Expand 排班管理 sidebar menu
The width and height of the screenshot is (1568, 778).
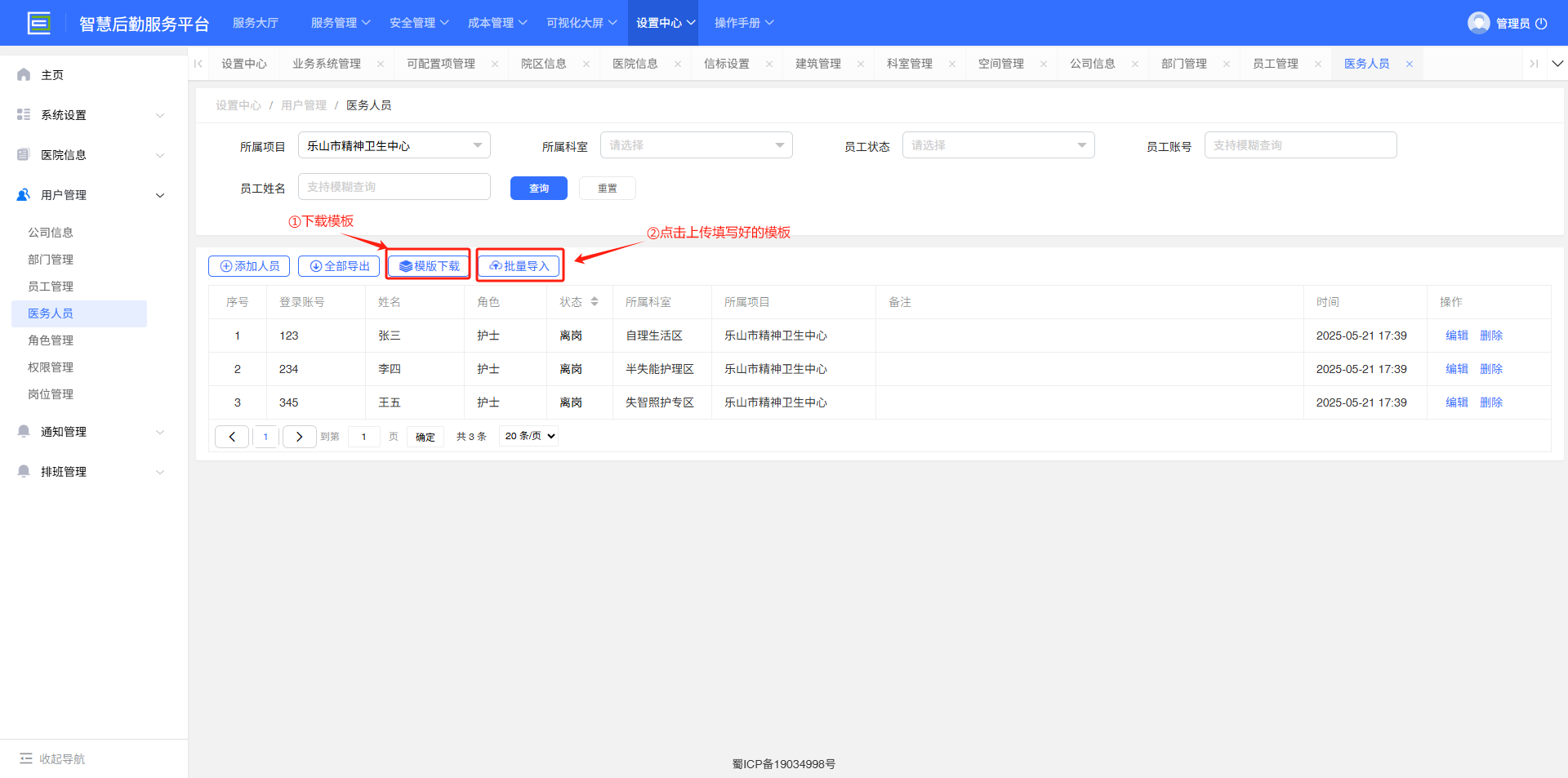point(160,472)
